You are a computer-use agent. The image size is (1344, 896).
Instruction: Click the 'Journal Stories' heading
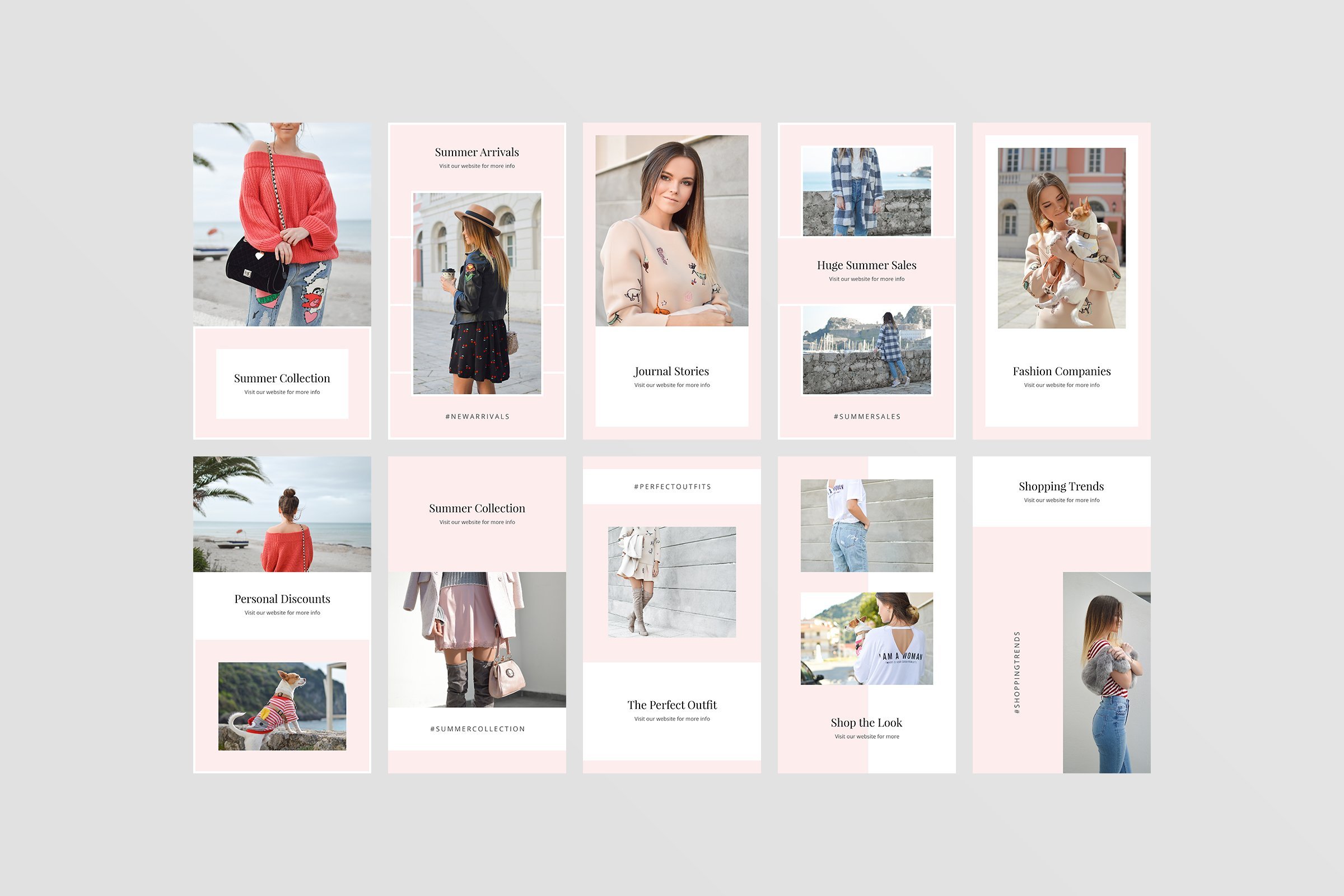[x=672, y=371]
